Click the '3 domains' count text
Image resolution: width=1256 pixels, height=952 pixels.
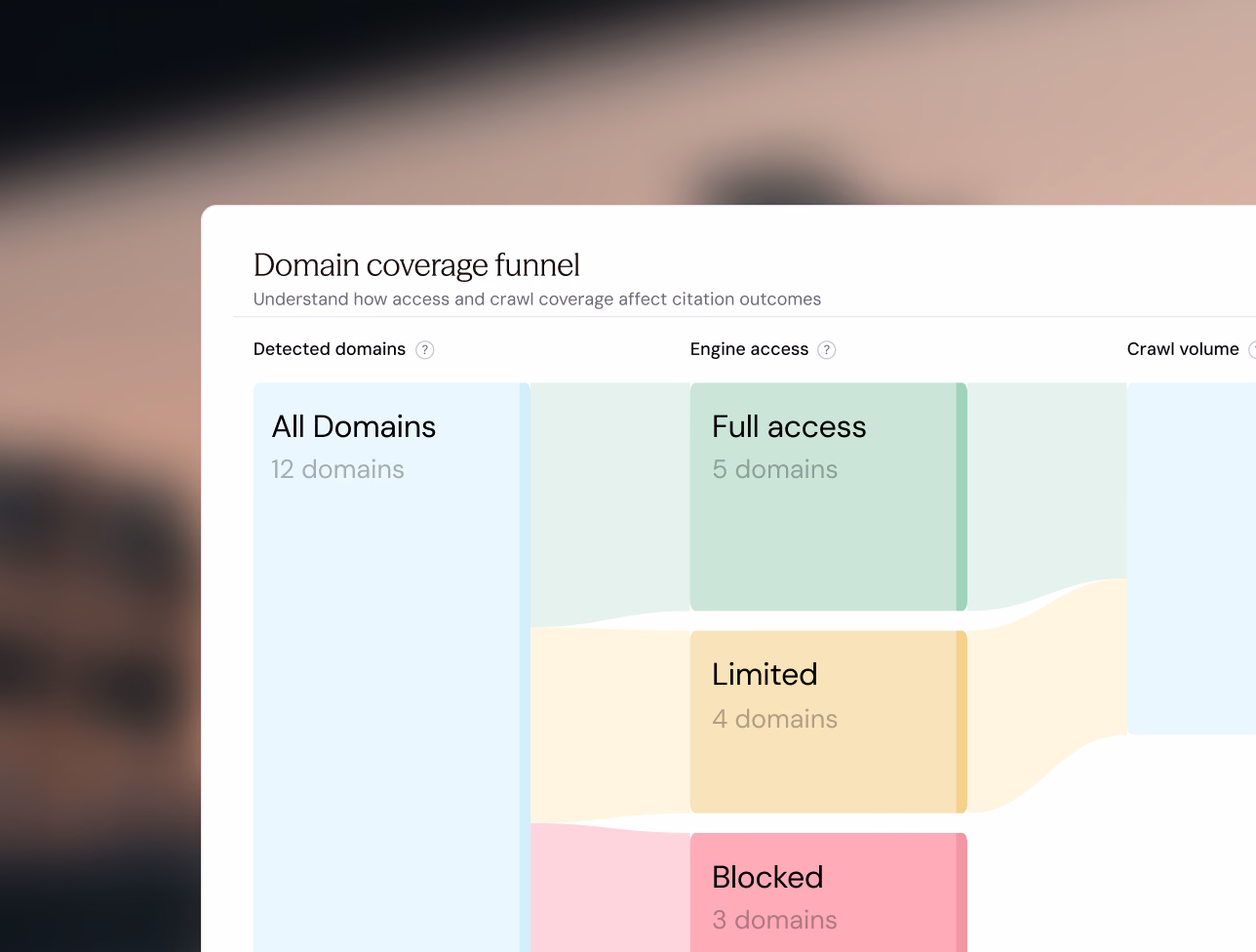(775, 920)
